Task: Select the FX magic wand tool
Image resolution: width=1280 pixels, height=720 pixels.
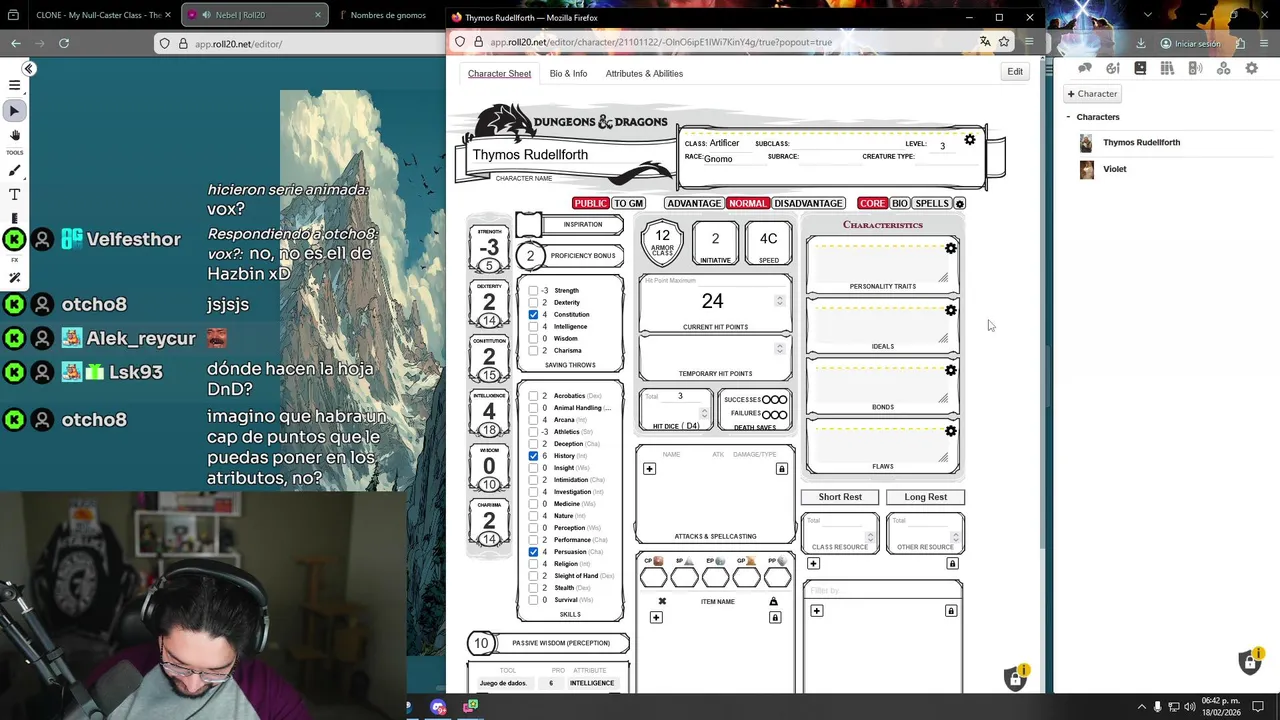Action: coord(14,278)
